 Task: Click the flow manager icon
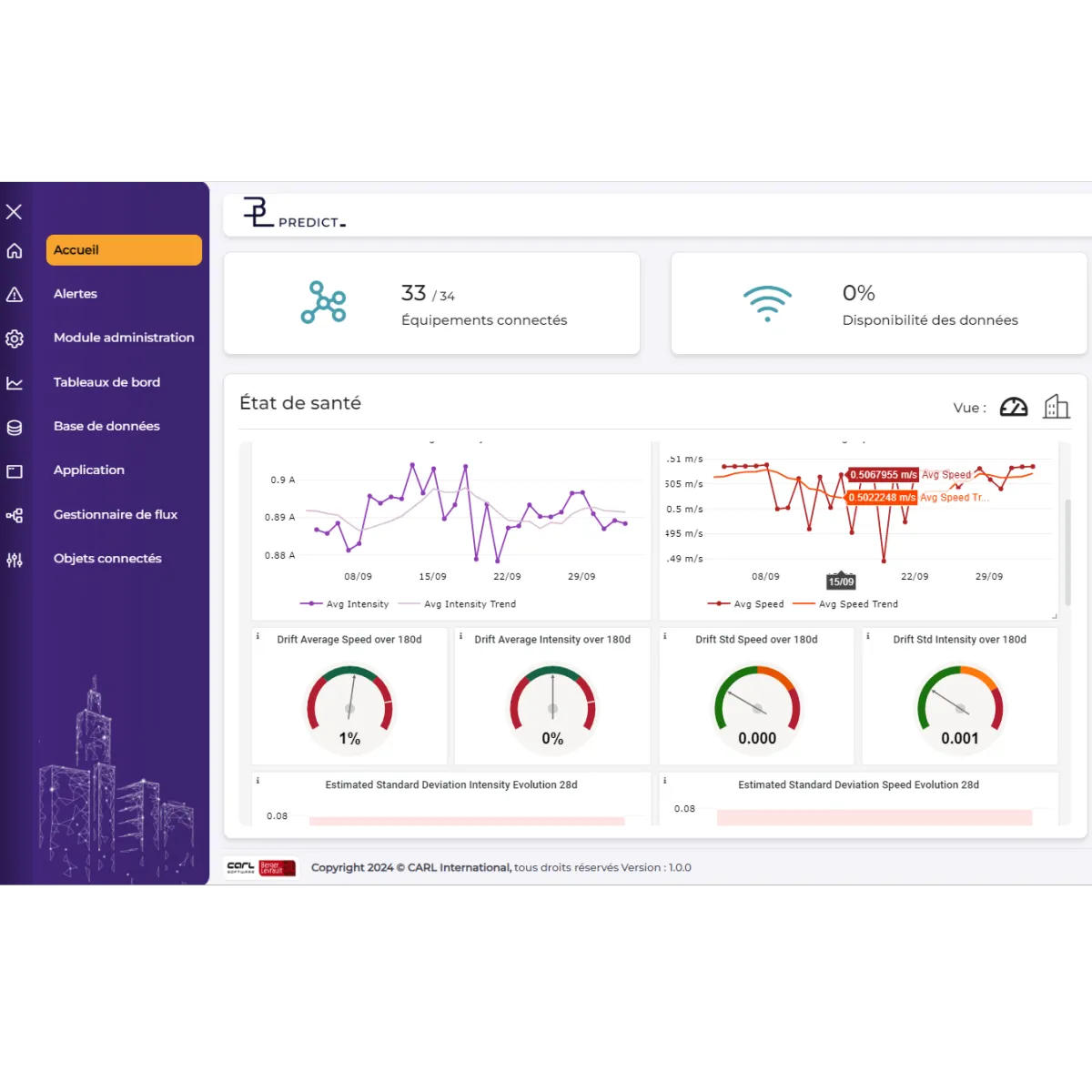click(x=15, y=516)
